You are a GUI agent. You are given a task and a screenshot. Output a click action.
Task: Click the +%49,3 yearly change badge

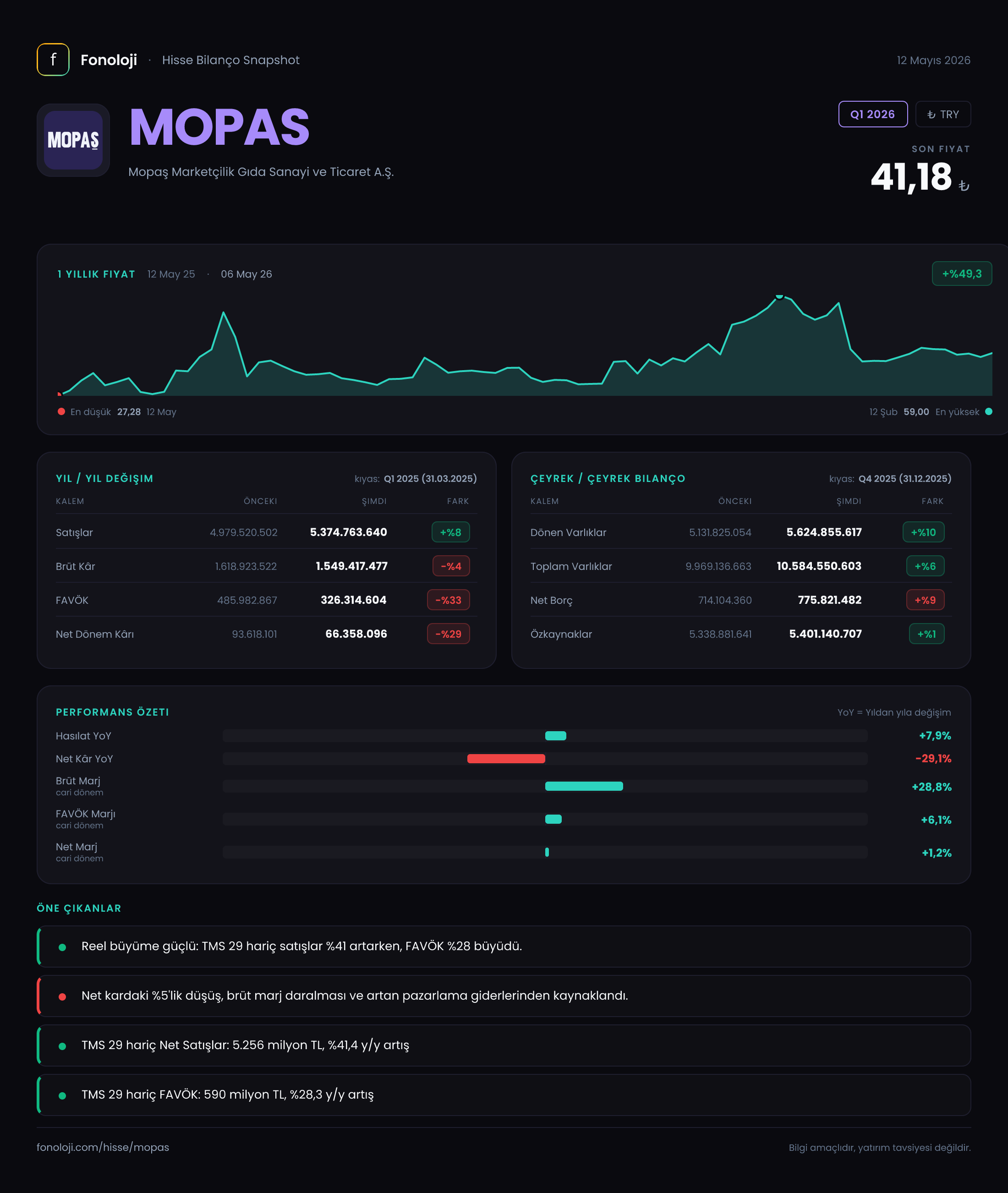pyautogui.click(x=962, y=274)
